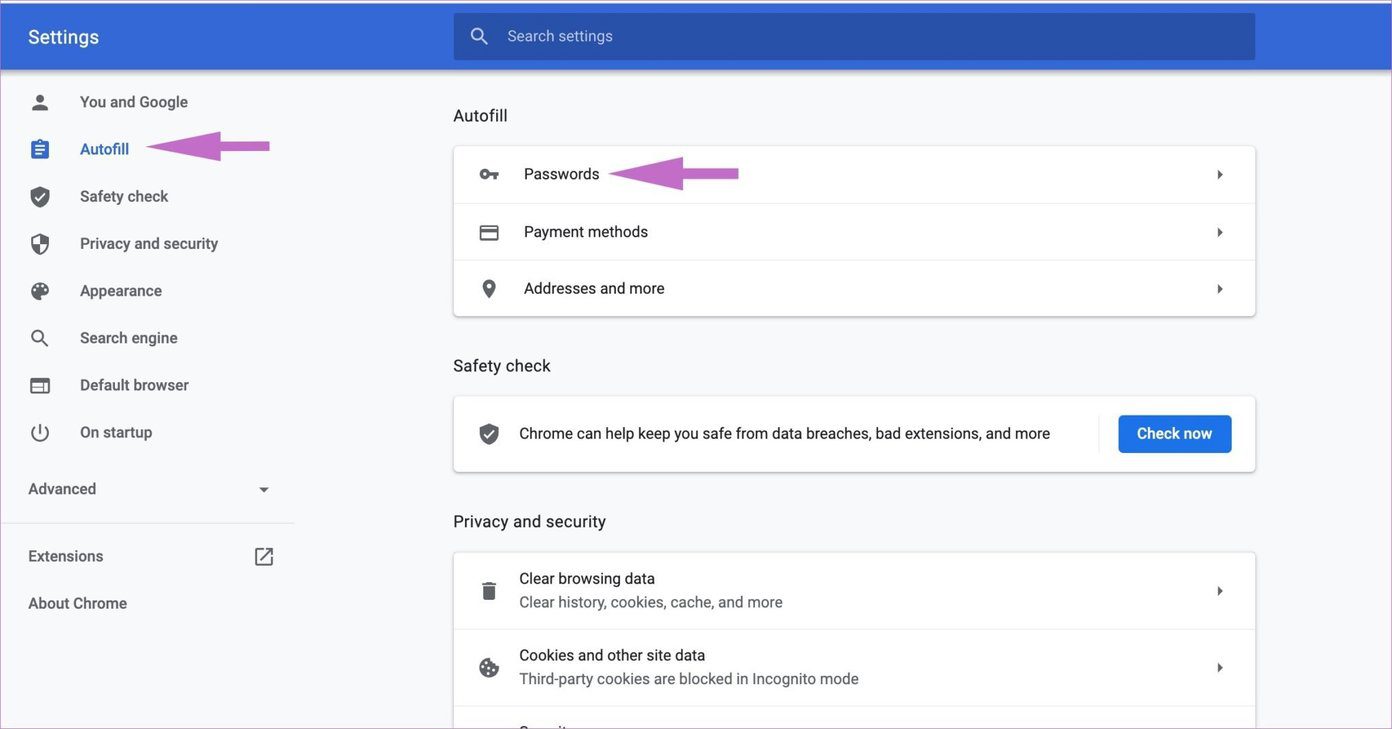
Task: Expand Payment methods with right arrow
Action: point(1220,232)
